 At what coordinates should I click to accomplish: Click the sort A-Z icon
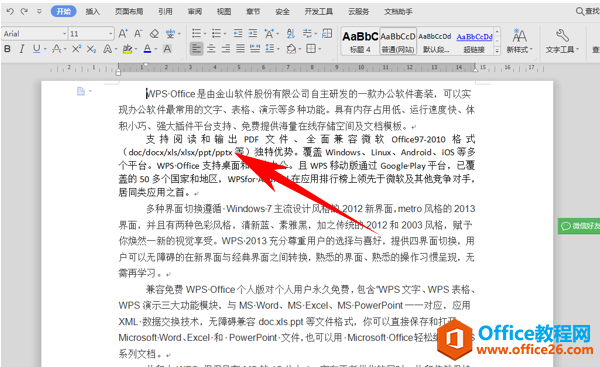(290, 34)
